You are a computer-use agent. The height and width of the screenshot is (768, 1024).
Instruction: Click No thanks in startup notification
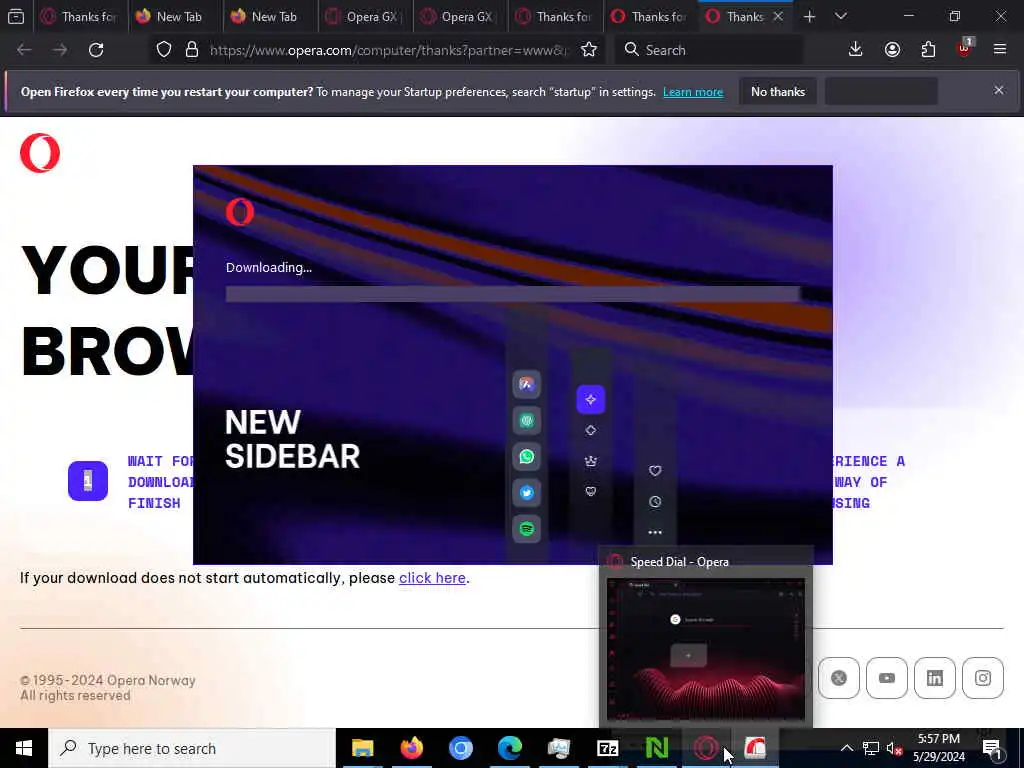click(778, 91)
